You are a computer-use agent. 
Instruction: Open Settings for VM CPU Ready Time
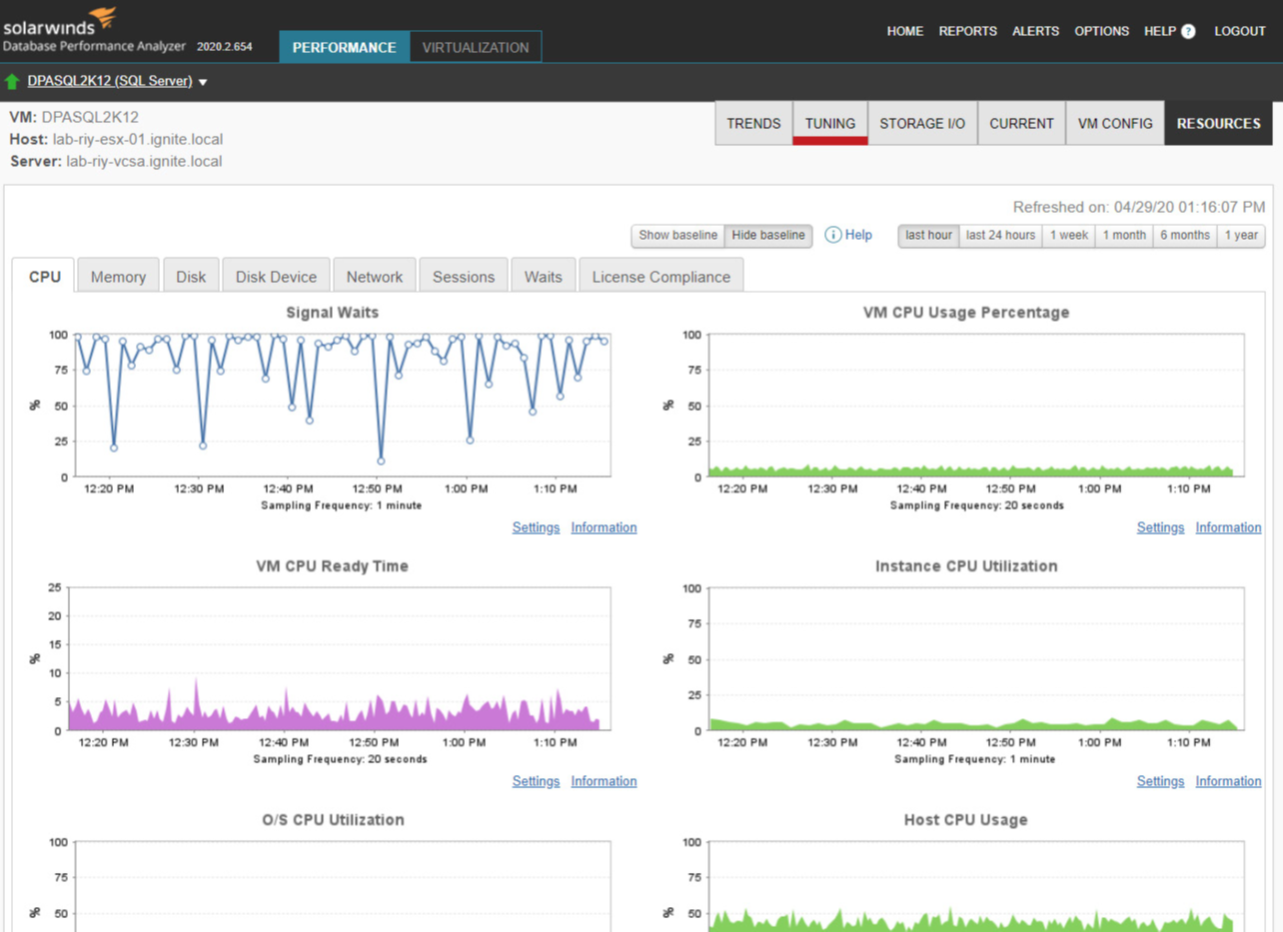[536, 781]
